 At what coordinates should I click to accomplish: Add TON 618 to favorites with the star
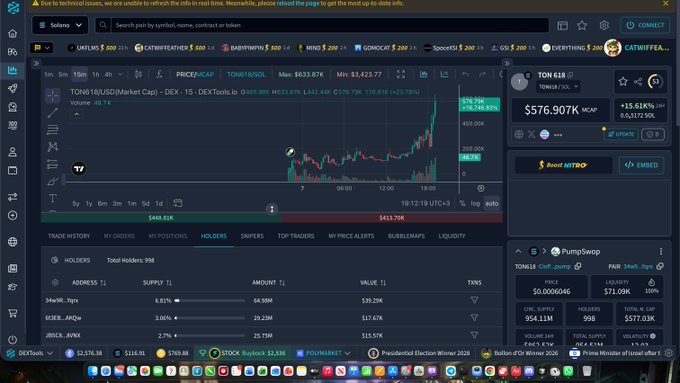(623, 81)
